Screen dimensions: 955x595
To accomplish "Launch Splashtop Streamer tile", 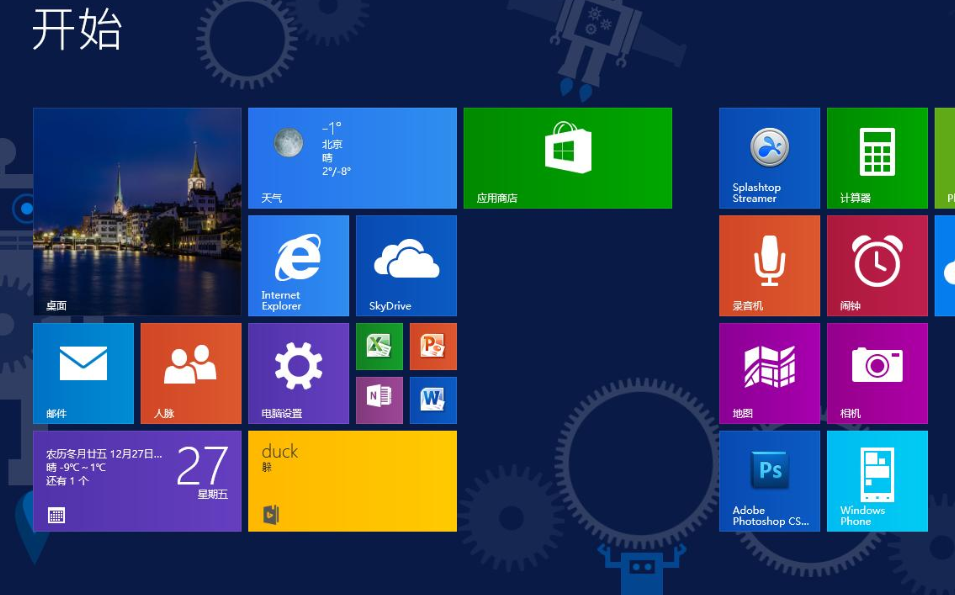I will point(769,158).
